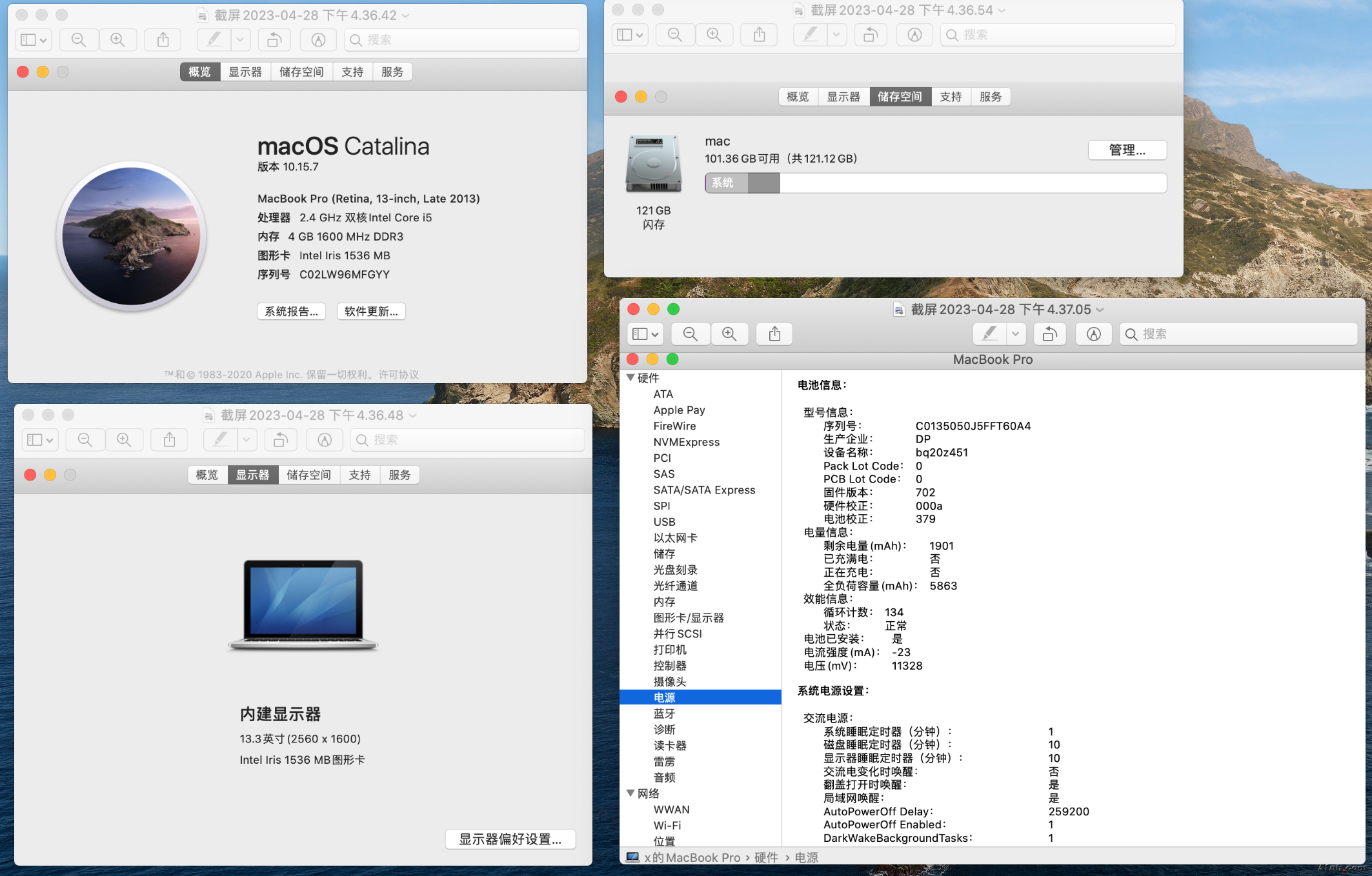Click 硬件 in the bottom path bar
Image resolution: width=1372 pixels, height=876 pixels.
coord(766,857)
